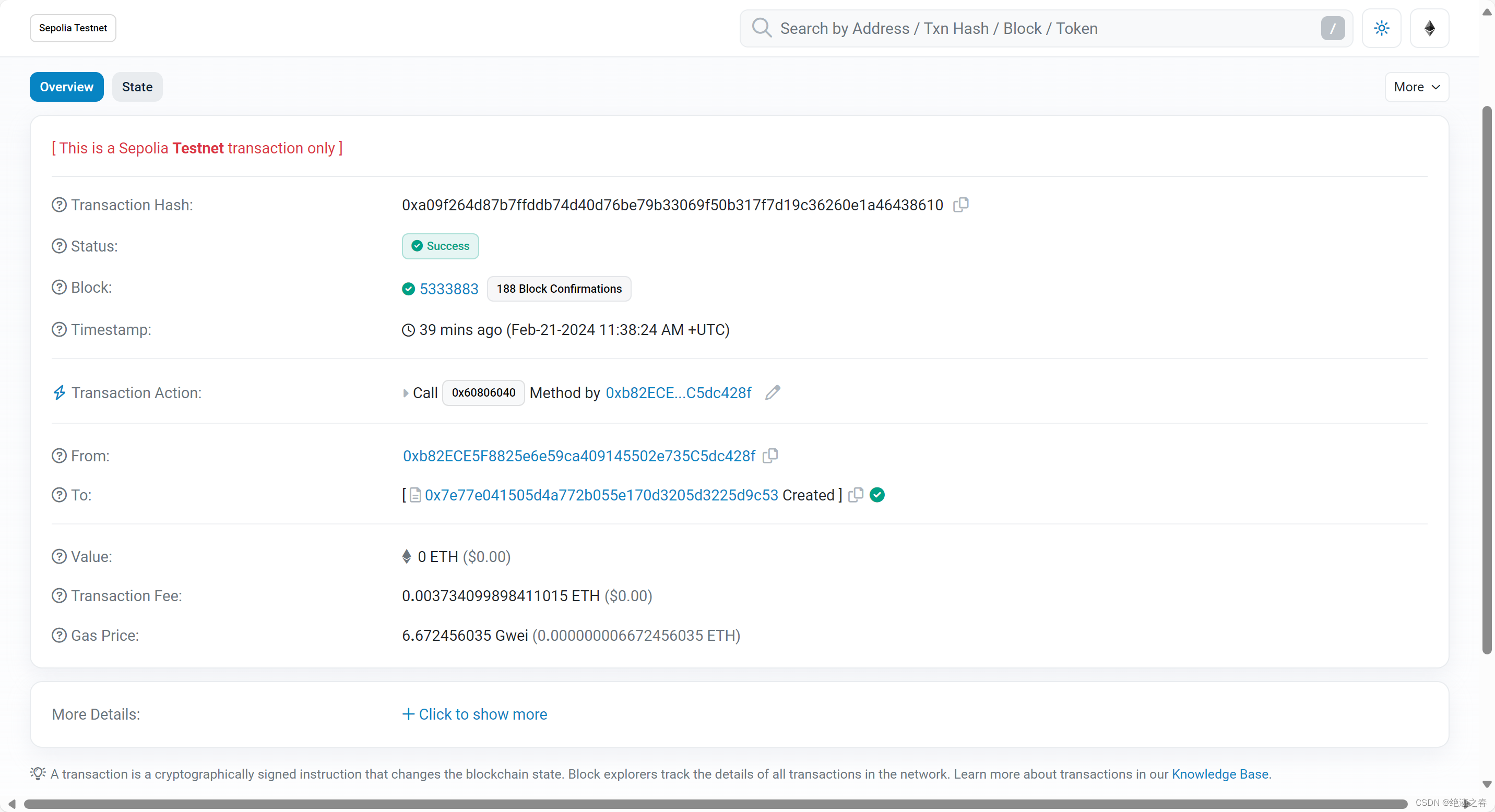Open block 5333883 link
This screenshot has height=812, width=1495.
tap(448, 289)
